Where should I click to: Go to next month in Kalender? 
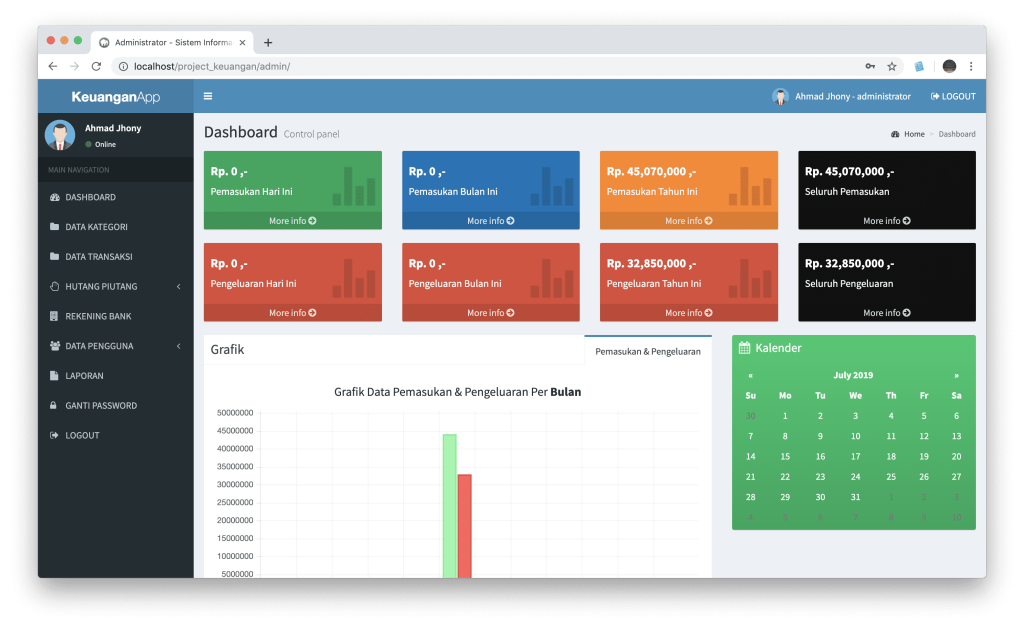coord(956,376)
